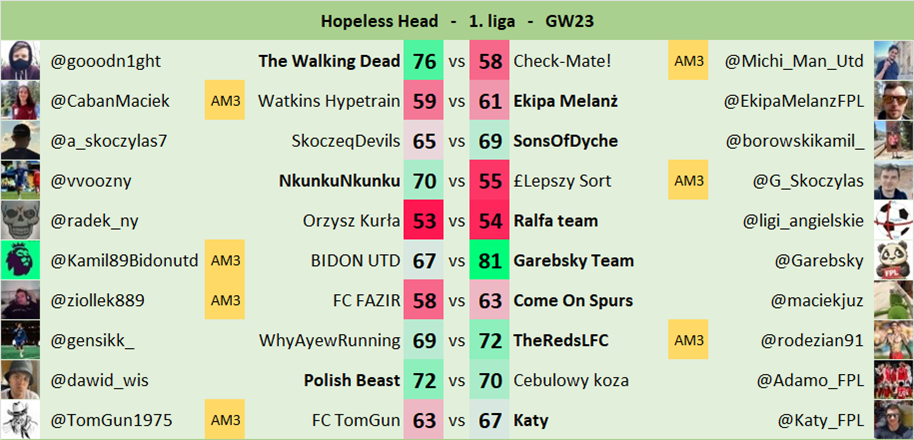Click the skull avatar beside @radek_ny
The image size is (914, 440).
pyautogui.click(x=19, y=221)
